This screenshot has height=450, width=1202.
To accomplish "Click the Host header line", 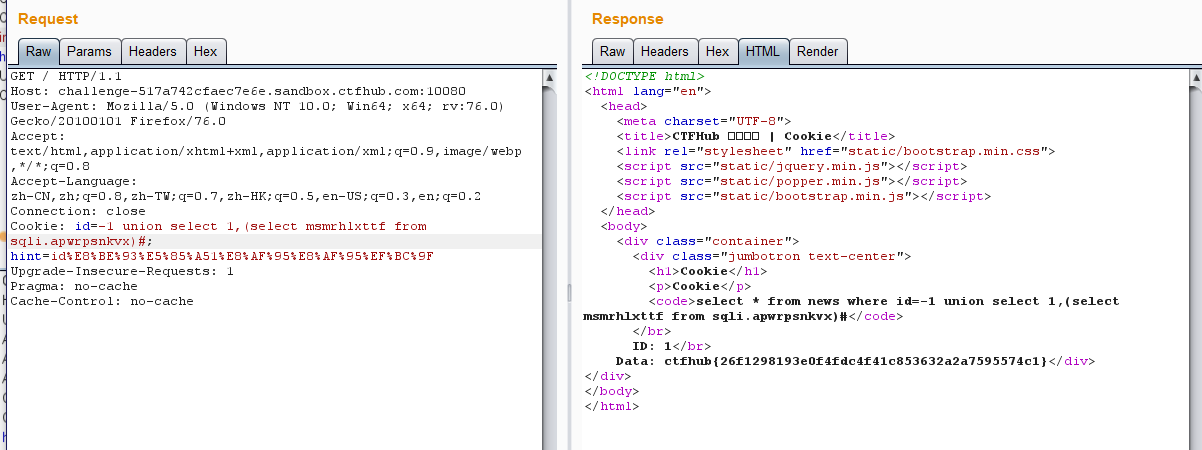I will [x=238, y=91].
